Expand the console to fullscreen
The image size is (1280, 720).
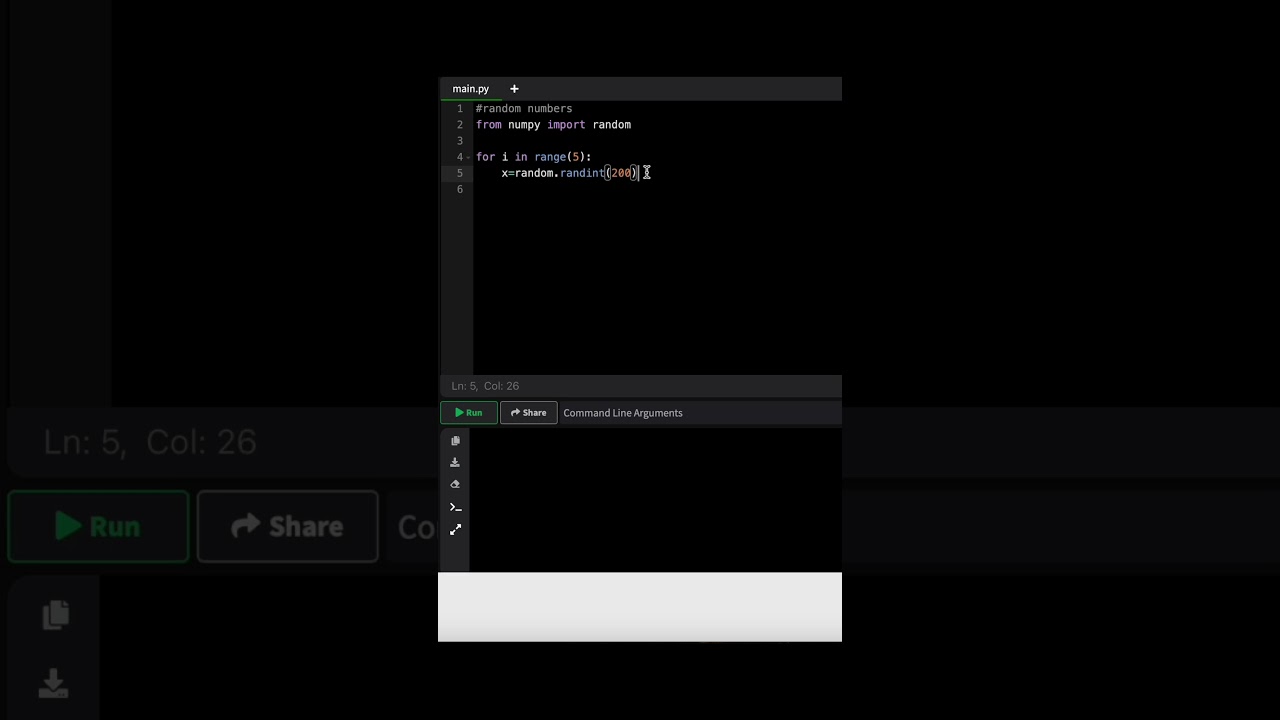[455, 529]
